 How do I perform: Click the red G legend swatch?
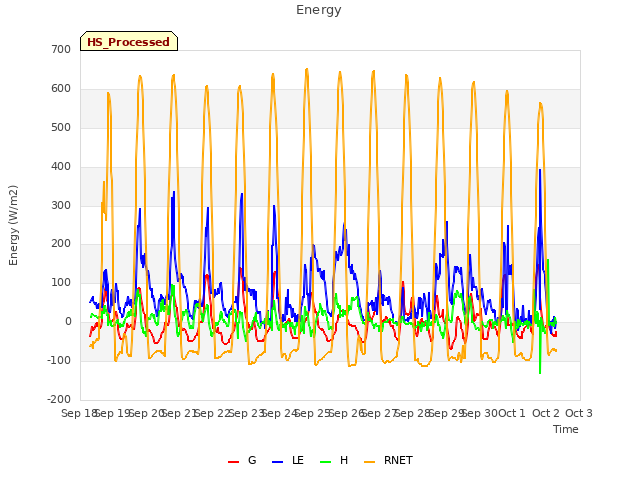[x=233, y=462]
